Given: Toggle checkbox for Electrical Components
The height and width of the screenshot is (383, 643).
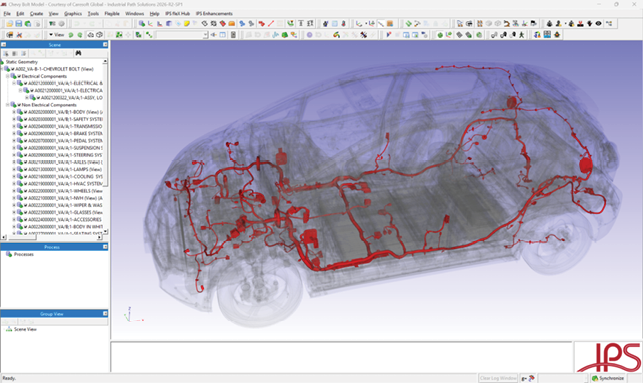Looking at the screenshot, I should (x=19, y=76).
